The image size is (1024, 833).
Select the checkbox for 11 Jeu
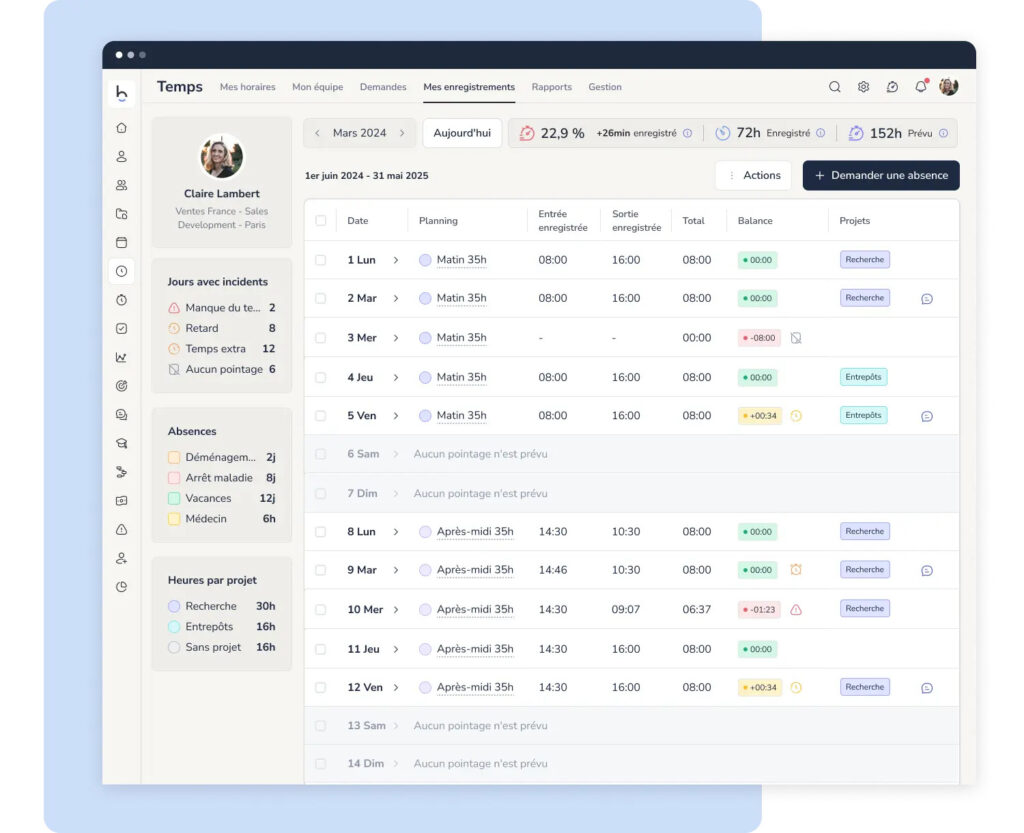tap(321, 648)
